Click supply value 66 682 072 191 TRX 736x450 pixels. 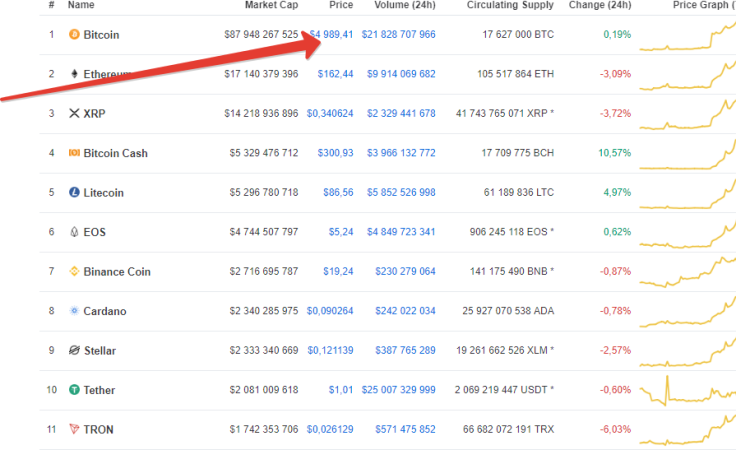[508, 429]
